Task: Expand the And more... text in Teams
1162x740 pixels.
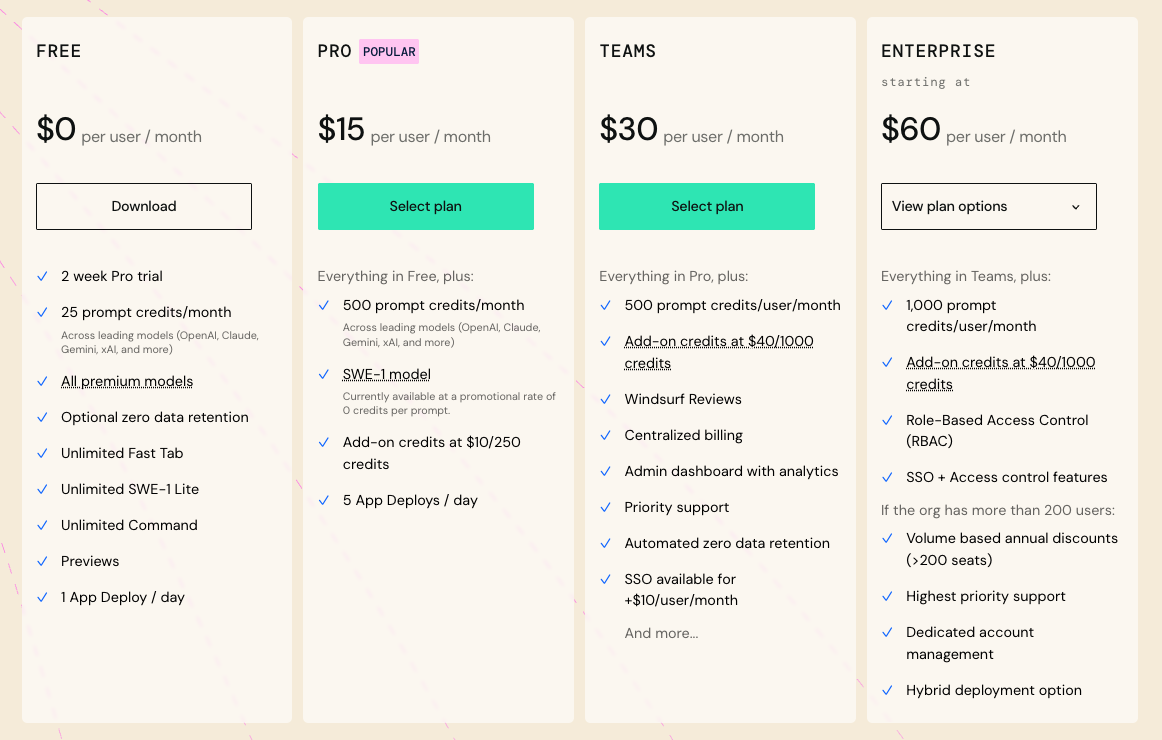Action: click(661, 633)
